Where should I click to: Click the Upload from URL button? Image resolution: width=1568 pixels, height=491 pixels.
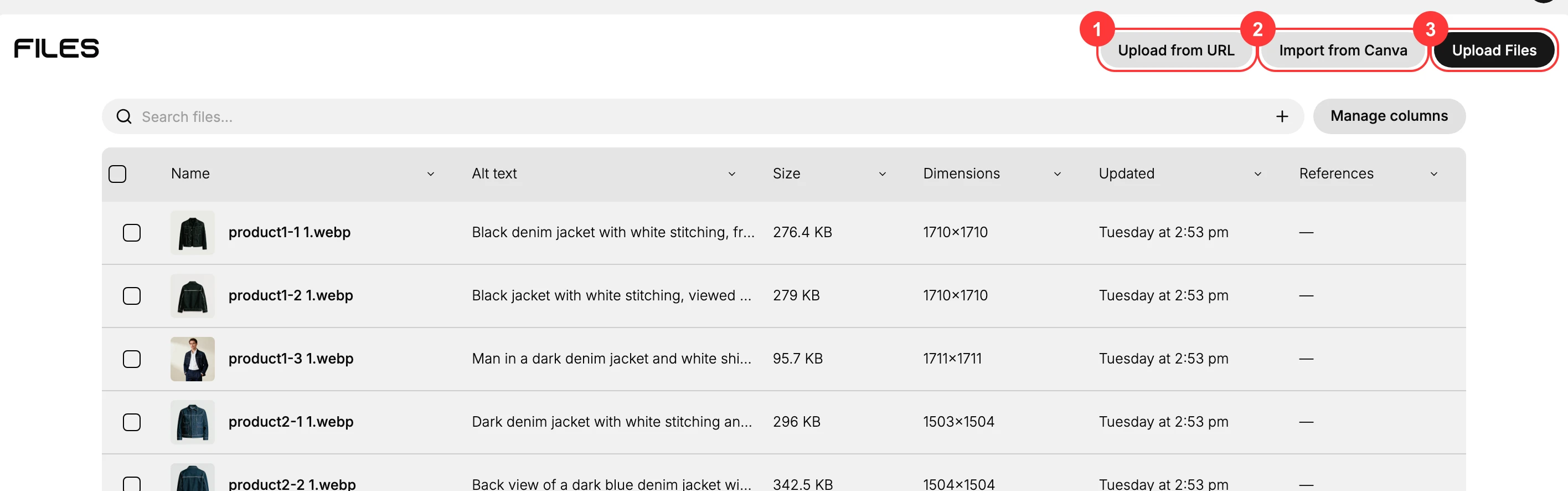pos(1176,50)
